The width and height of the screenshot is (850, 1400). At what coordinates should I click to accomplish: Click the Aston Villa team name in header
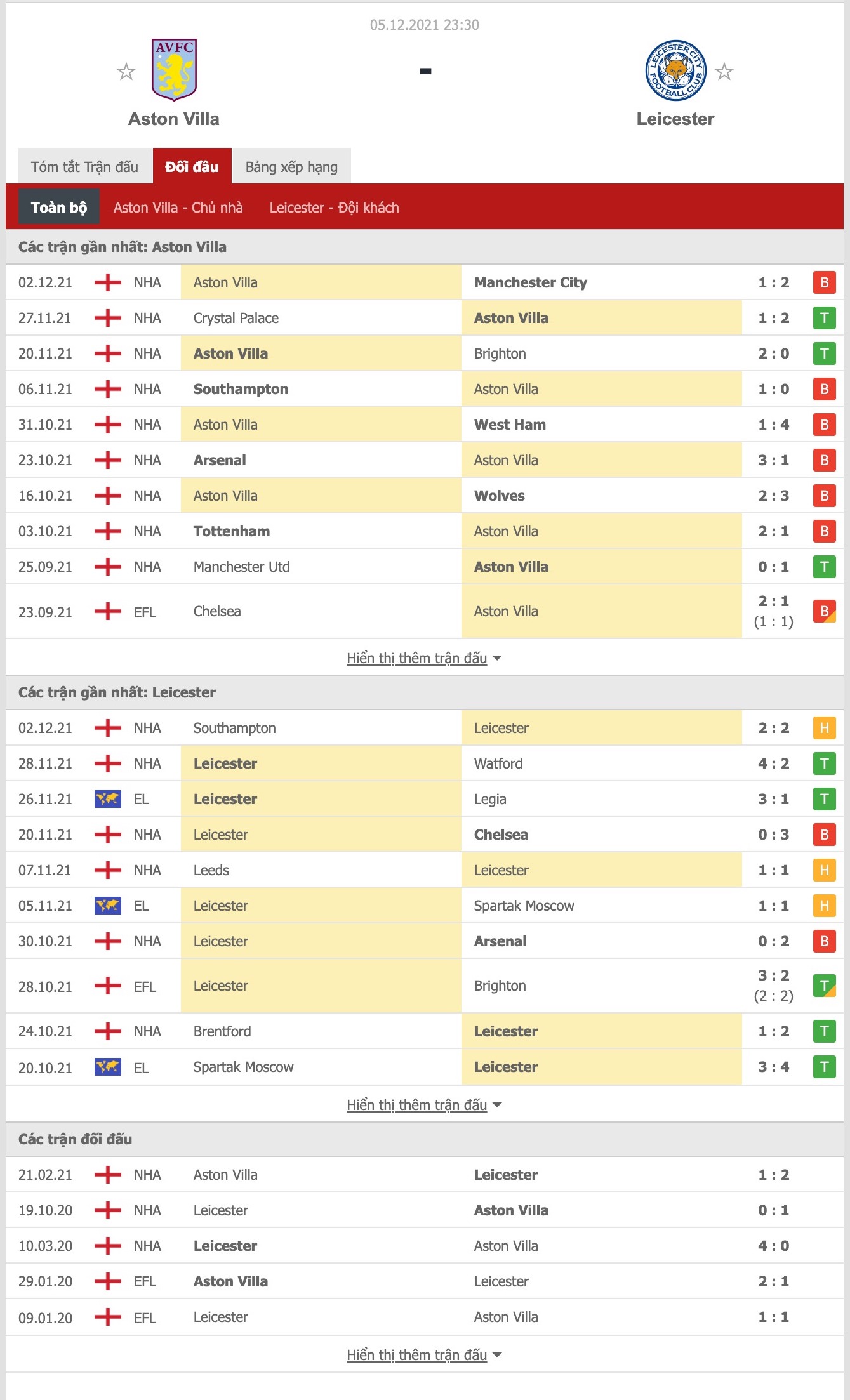click(174, 119)
